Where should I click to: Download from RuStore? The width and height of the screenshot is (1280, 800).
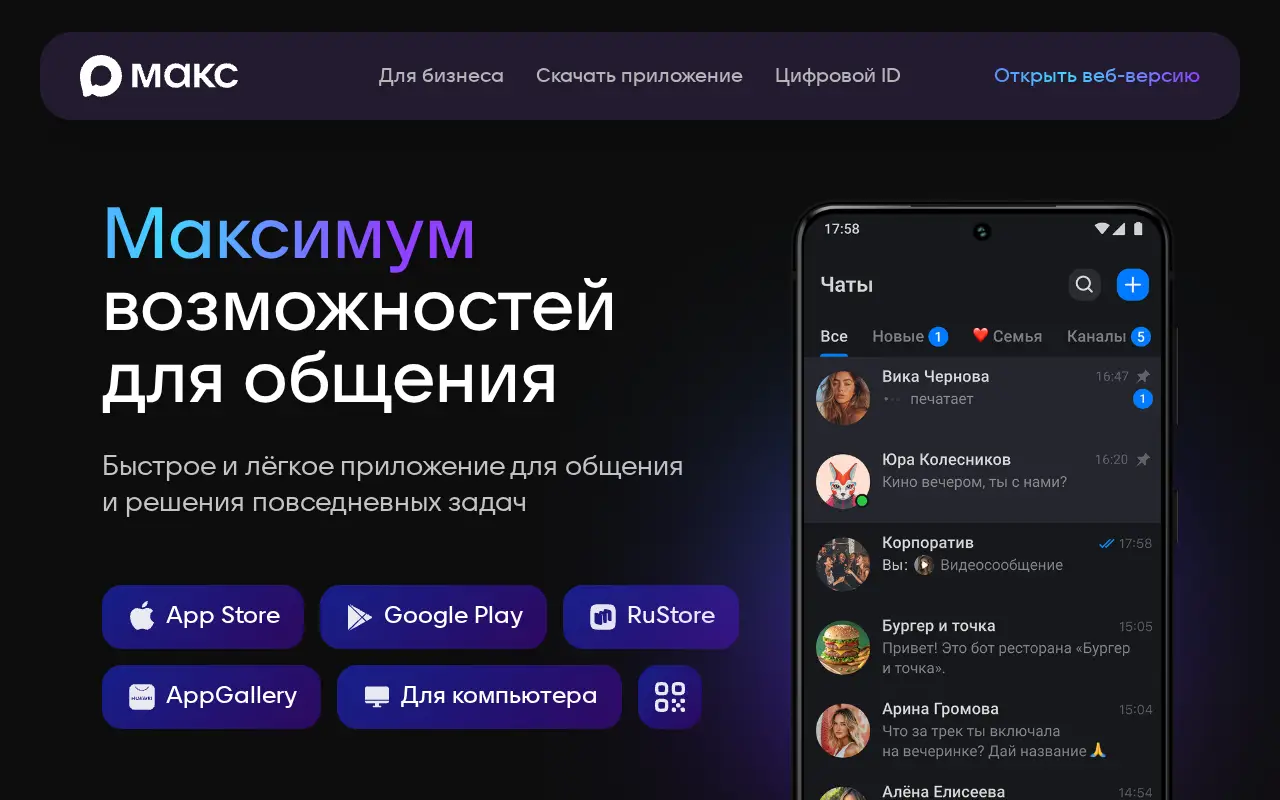click(651, 616)
